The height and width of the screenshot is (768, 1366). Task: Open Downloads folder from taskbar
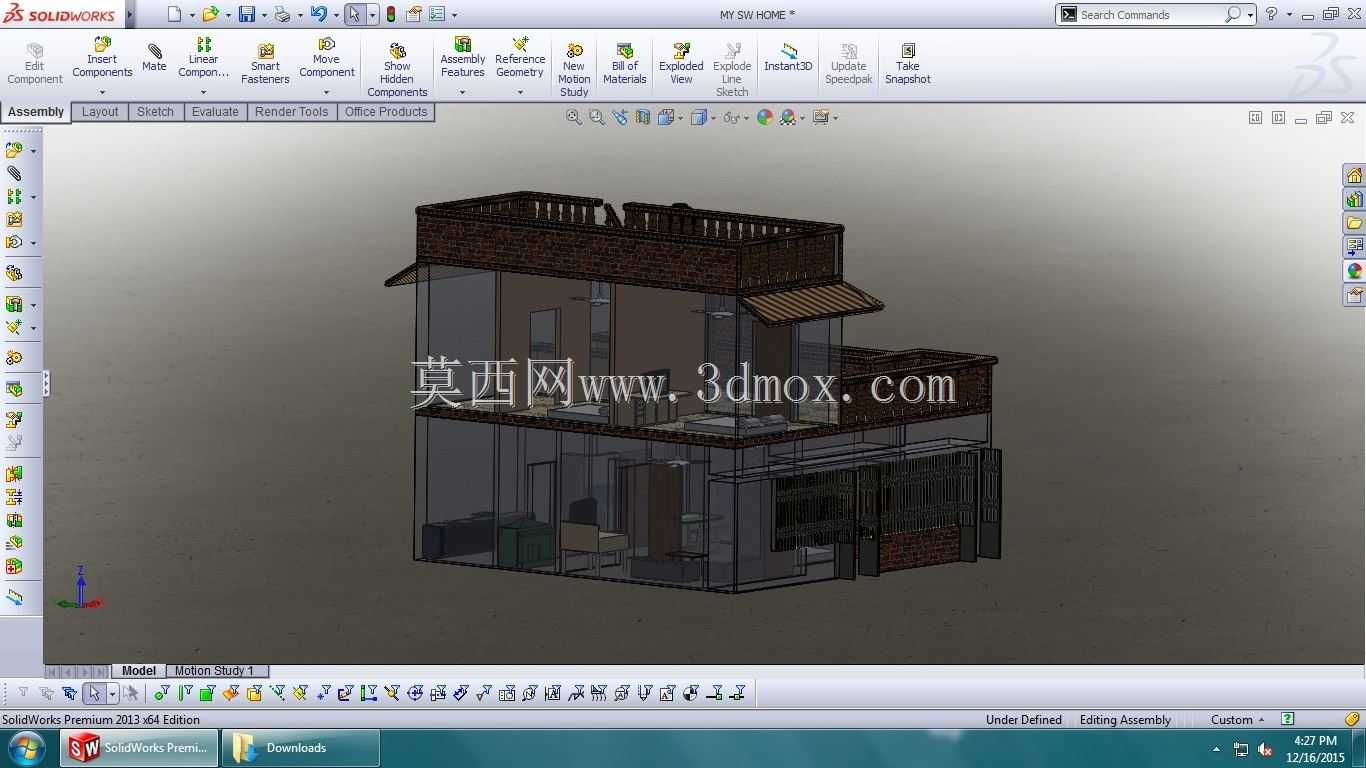click(301, 748)
